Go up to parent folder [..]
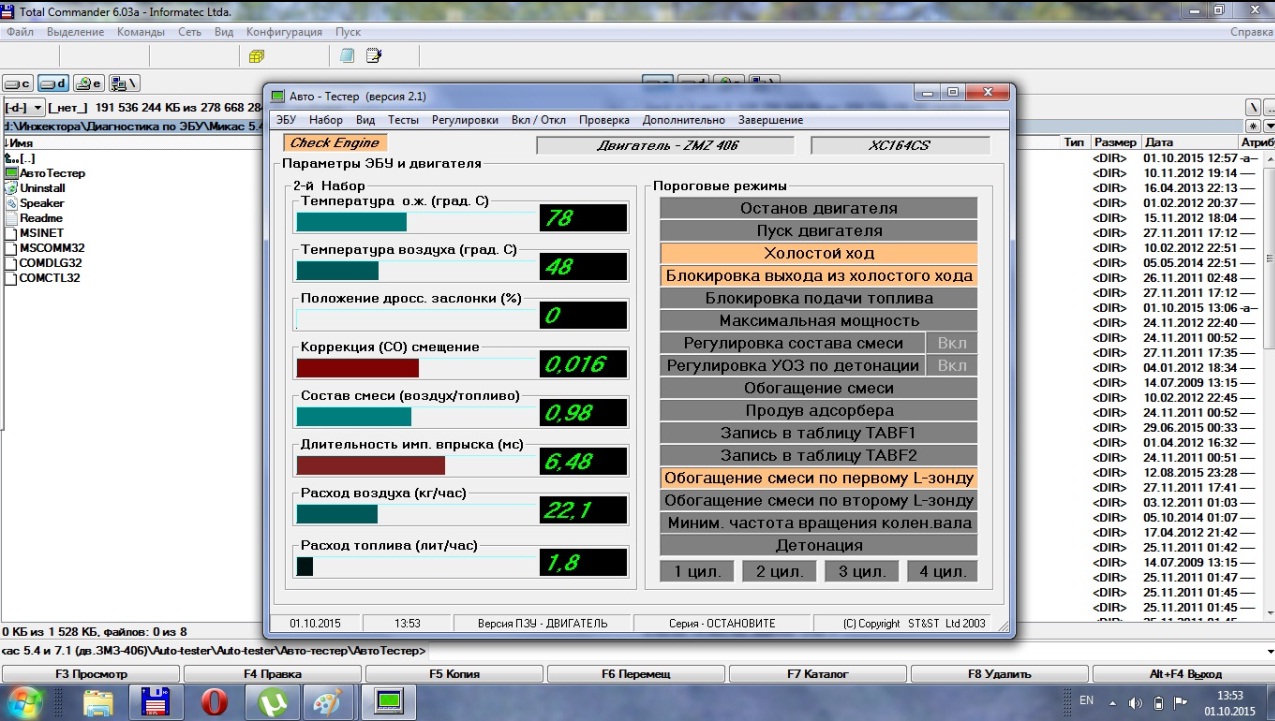Screen dimensions: 1275x721 (20, 158)
